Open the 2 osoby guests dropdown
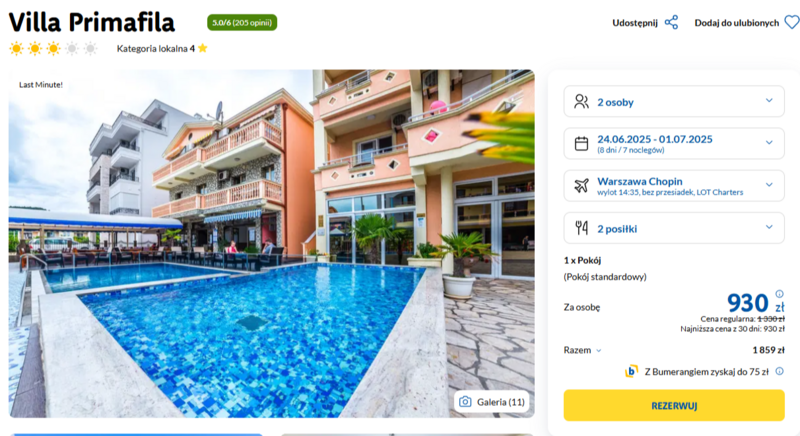 (x=674, y=101)
